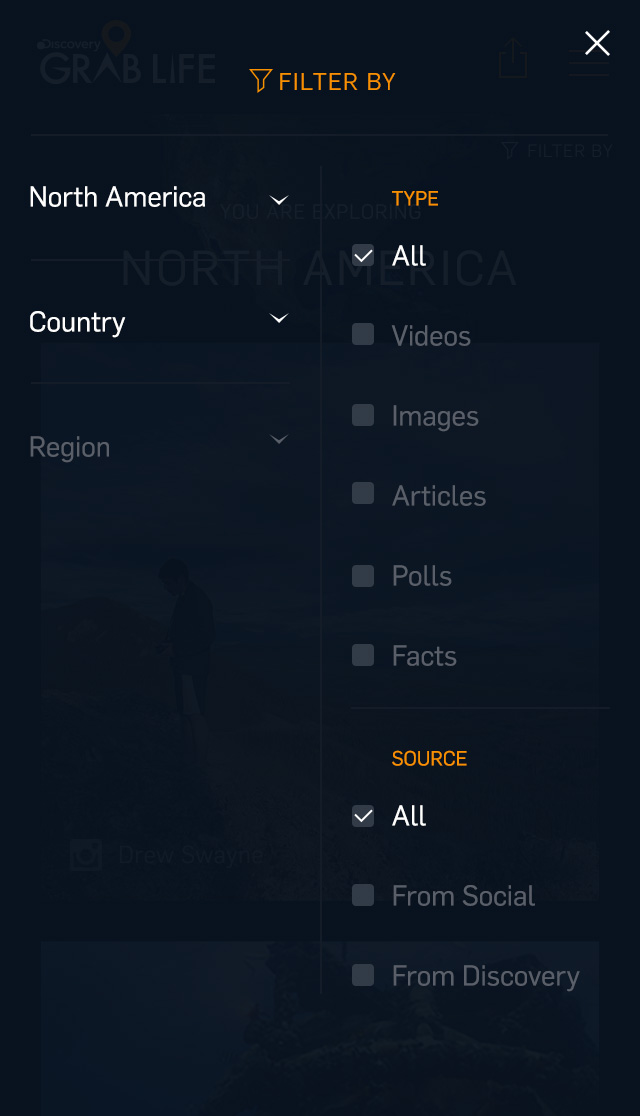This screenshot has height=1116, width=640.
Task: Uncheck the Type All checkbox
Action: (363, 256)
